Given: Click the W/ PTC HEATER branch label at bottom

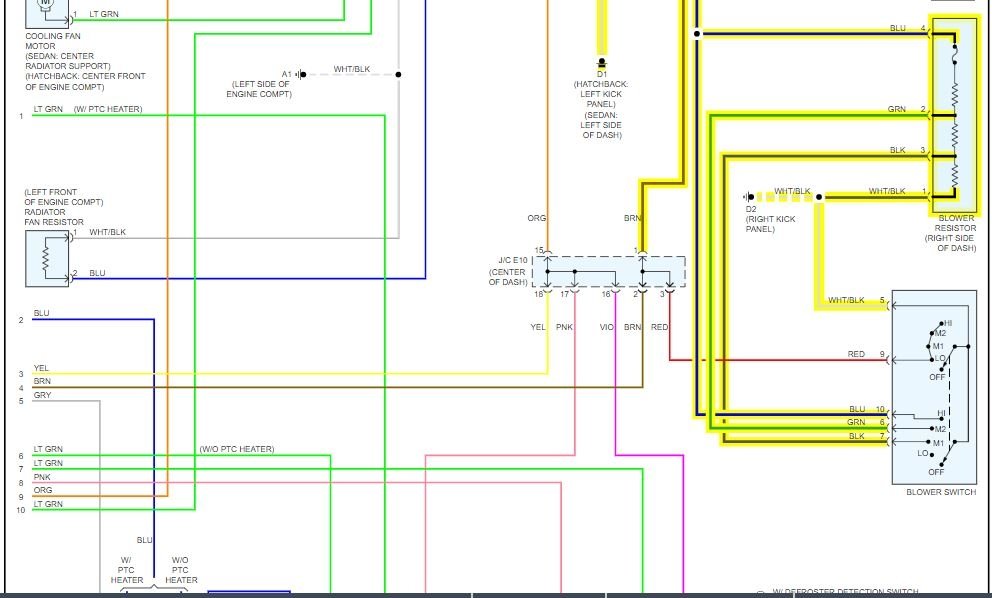Looking at the screenshot, I should tap(127, 570).
